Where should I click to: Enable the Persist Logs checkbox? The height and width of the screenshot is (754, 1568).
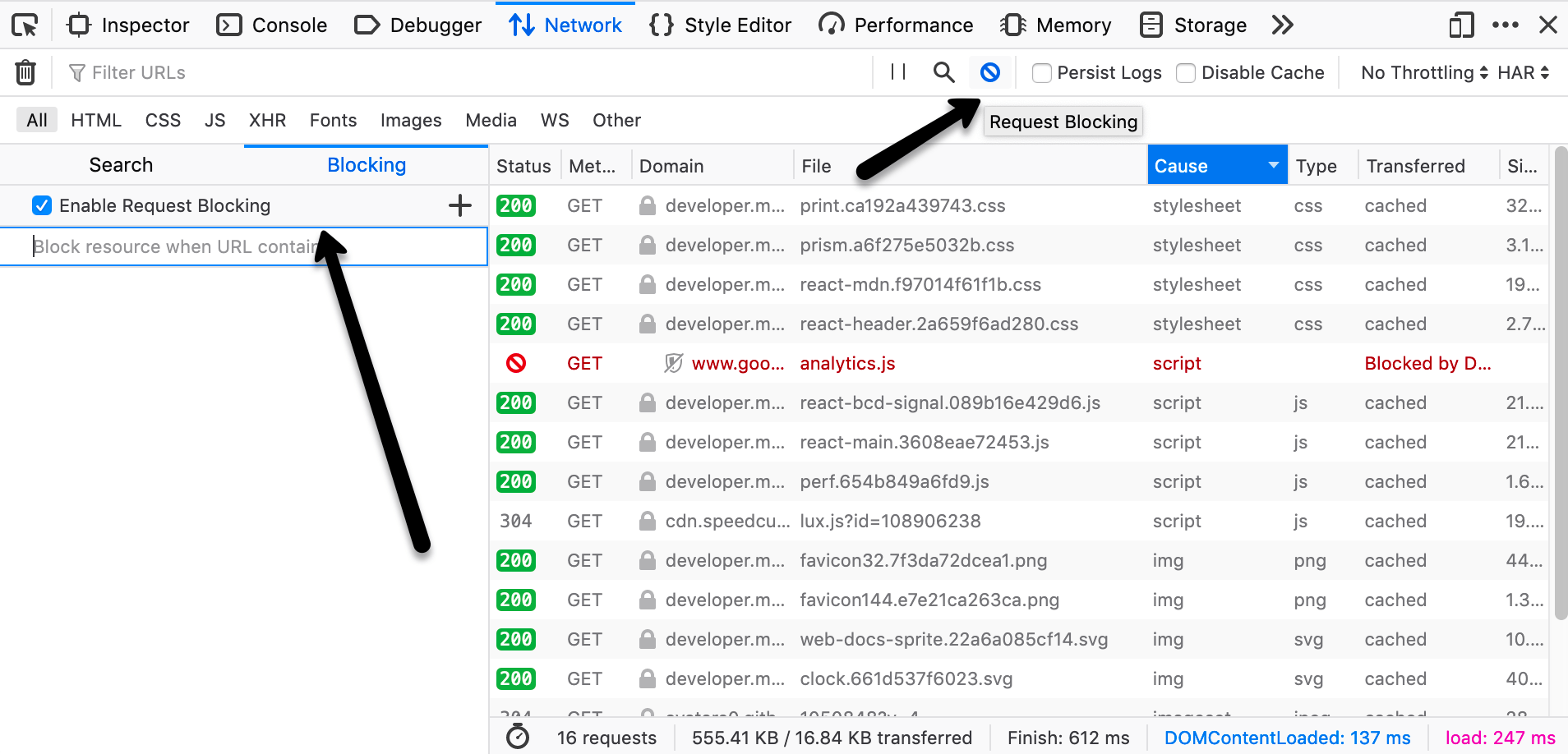coord(1042,73)
